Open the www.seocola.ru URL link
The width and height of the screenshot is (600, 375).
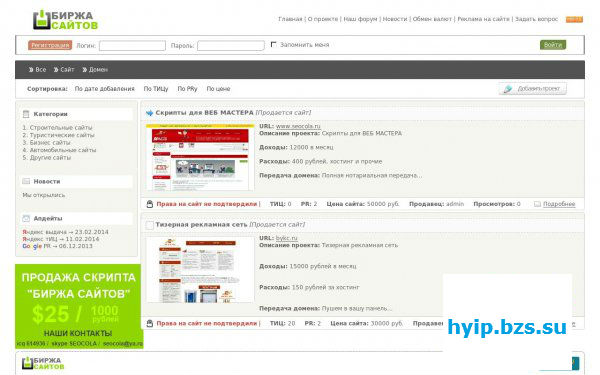[x=298, y=126]
